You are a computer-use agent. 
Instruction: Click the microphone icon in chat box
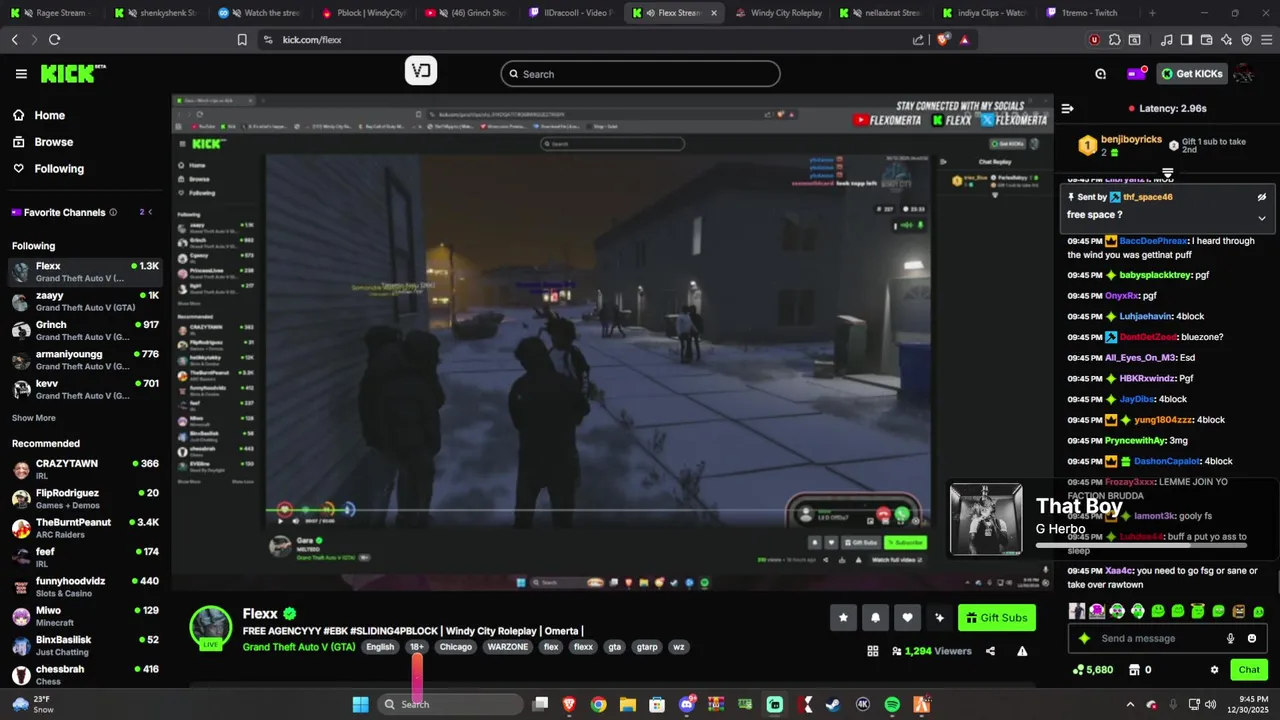(1230, 638)
